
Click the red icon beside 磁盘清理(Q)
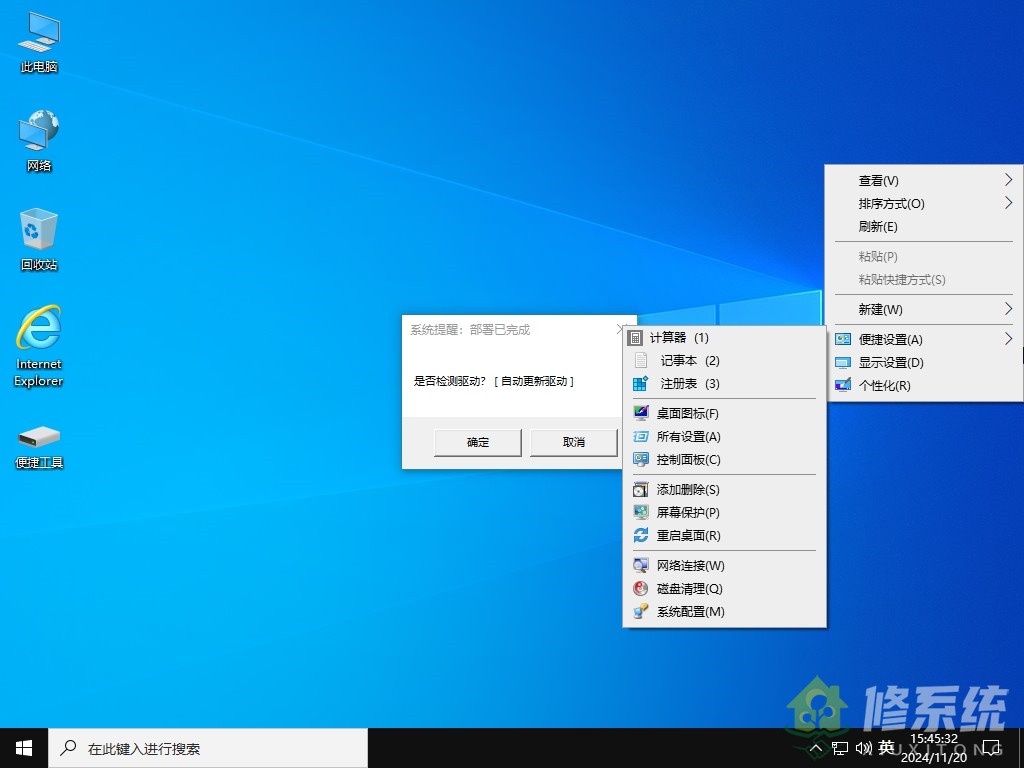click(x=641, y=588)
